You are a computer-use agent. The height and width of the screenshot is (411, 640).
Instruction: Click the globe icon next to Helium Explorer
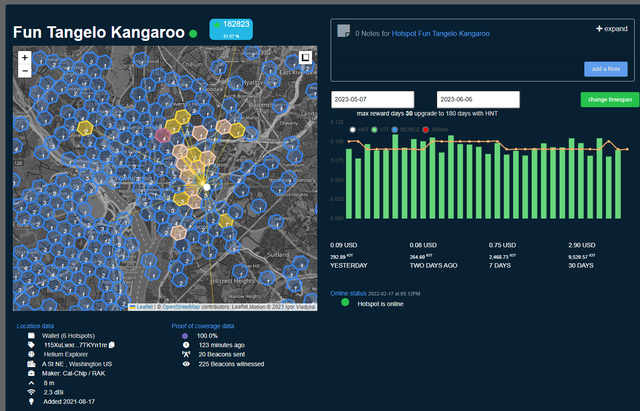click(x=31, y=354)
